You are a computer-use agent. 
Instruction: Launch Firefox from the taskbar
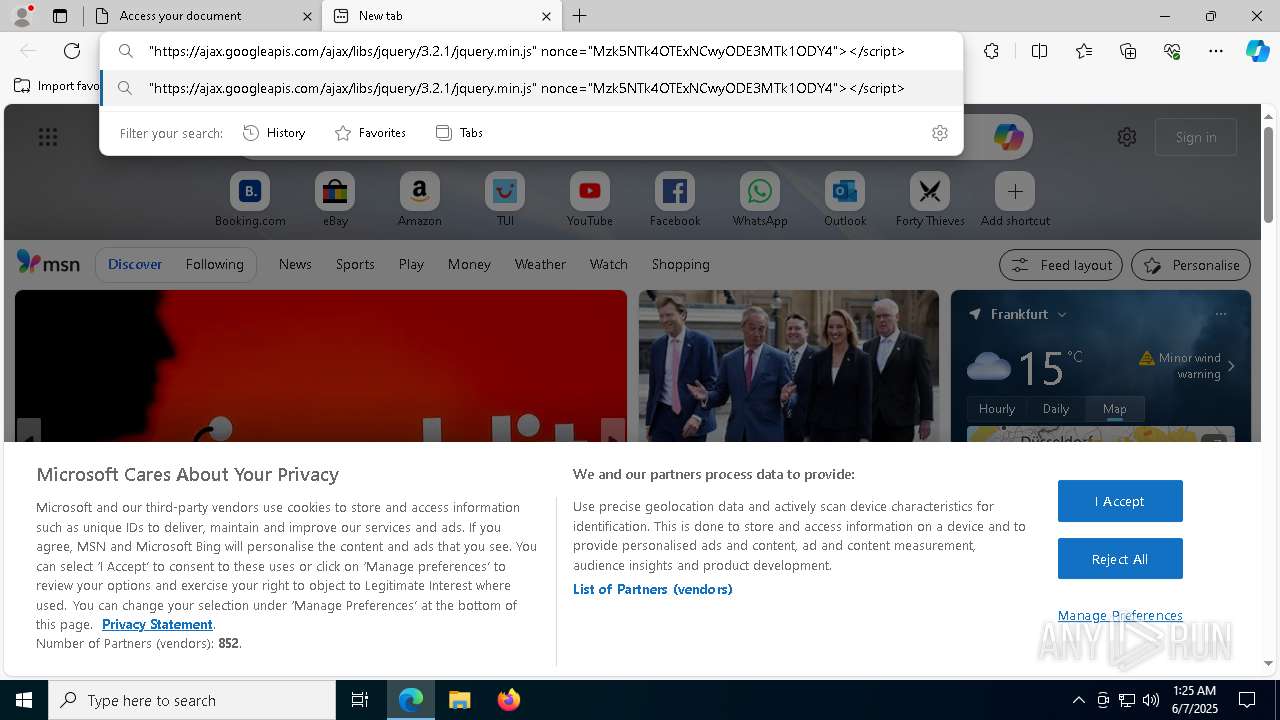pyautogui.click(x=508, y=700)
